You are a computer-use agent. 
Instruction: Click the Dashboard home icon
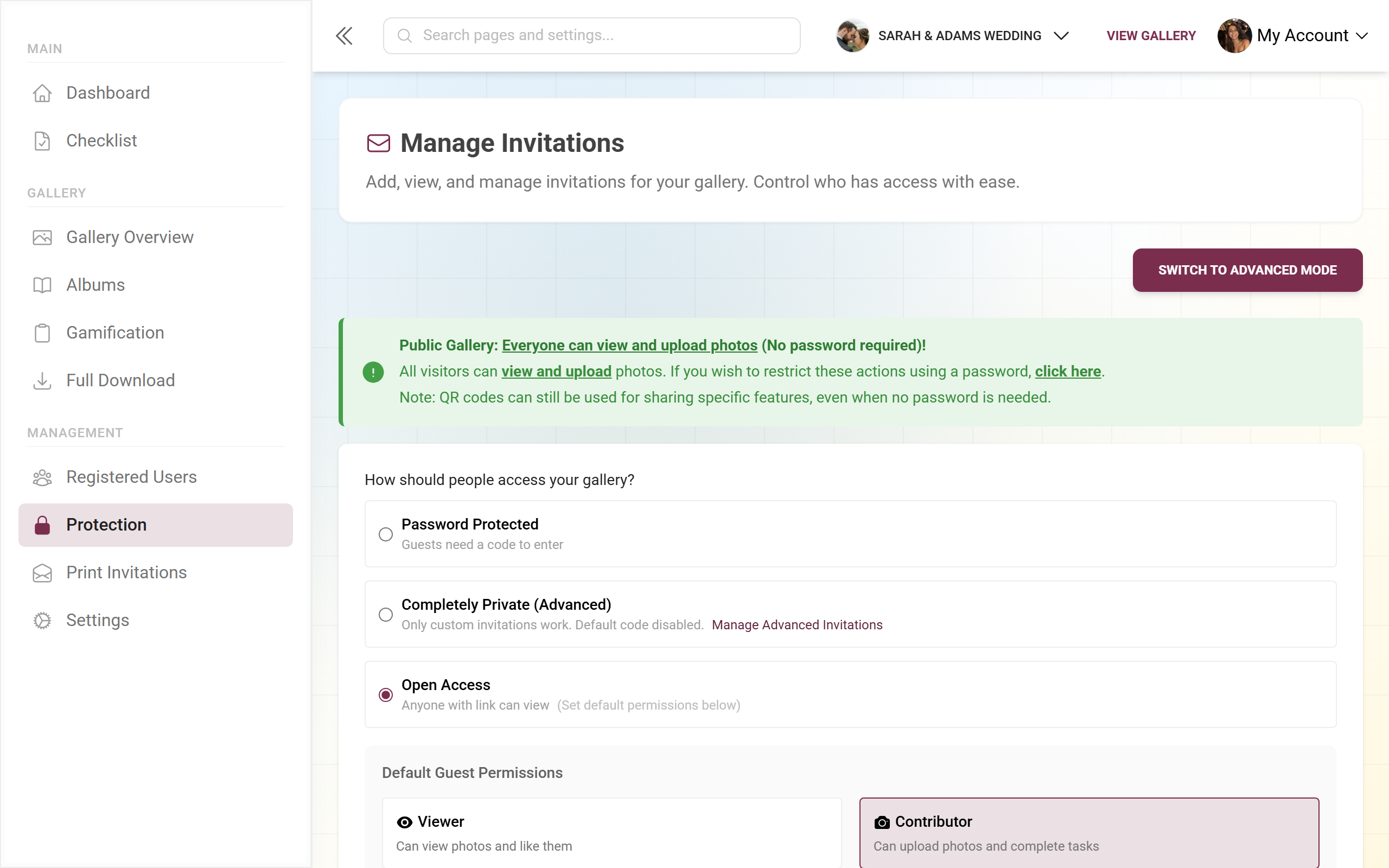42,93
